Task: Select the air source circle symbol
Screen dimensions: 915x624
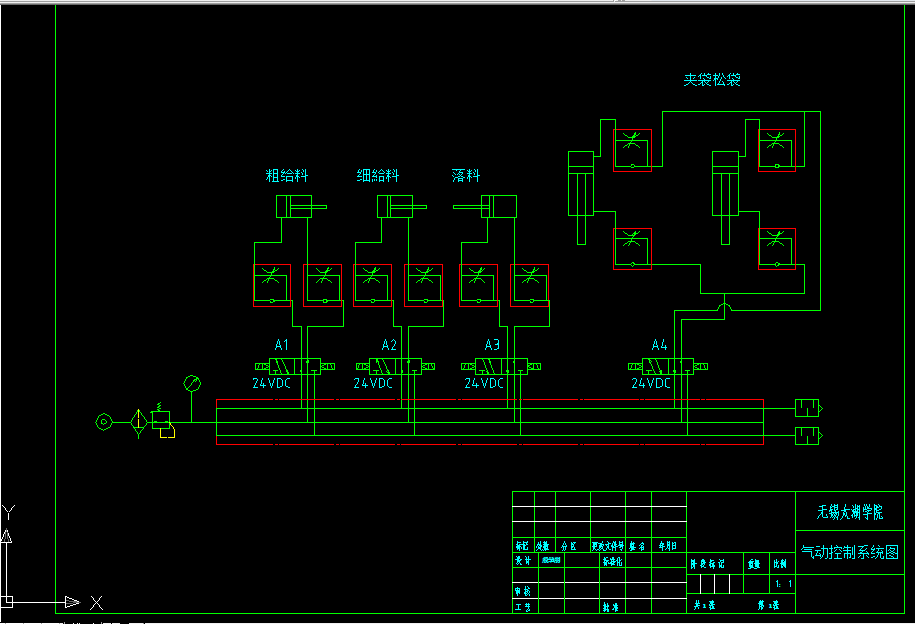Action: pyautogui.click(x=104, y=421)
